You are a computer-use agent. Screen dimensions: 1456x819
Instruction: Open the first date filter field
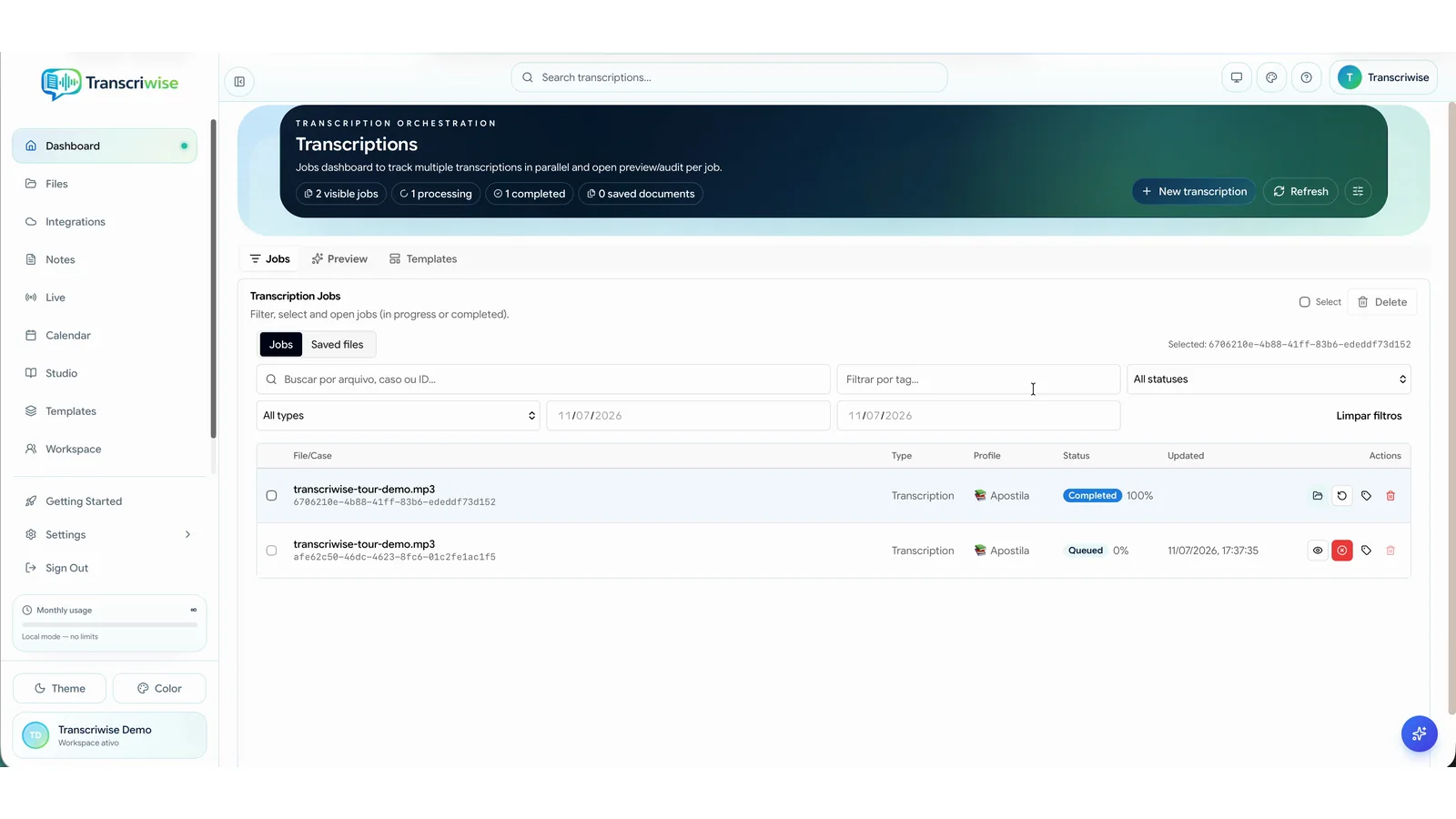click(x=688, y=416)
